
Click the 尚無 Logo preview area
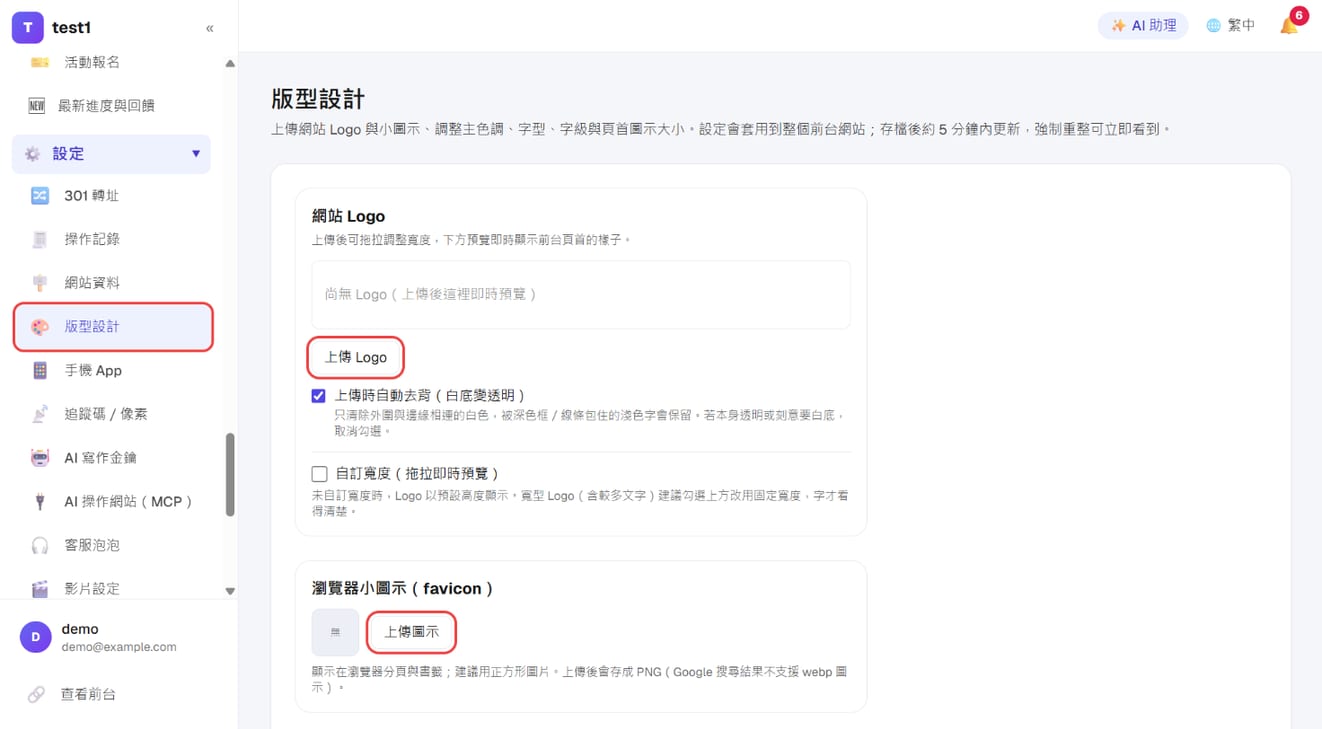[581, 295]
